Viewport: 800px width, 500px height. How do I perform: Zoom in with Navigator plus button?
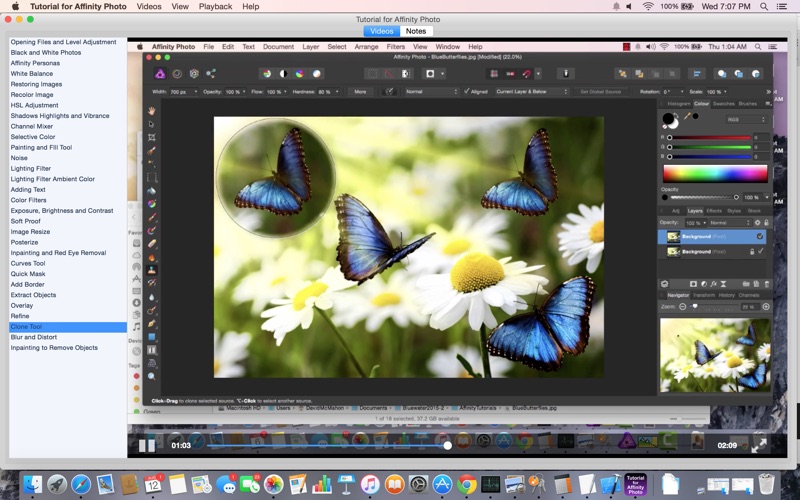[x=766, y=307]
